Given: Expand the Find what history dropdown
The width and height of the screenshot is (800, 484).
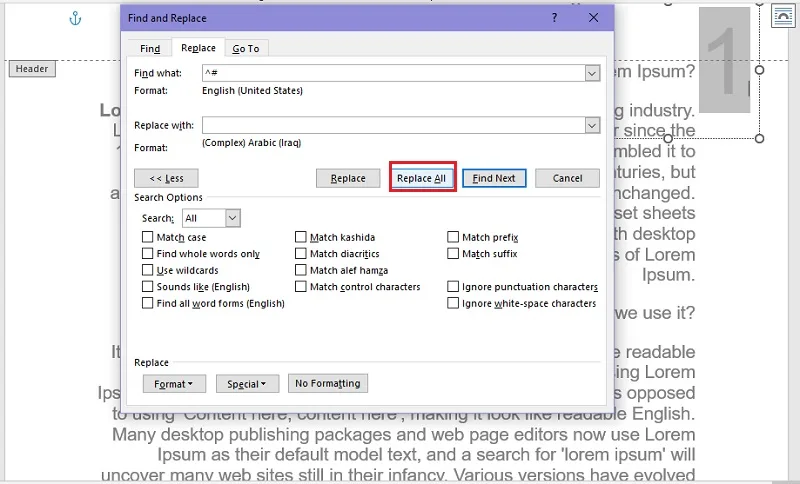Looking at the screenshot, I should pyautogui.click(x=592, y=73).
